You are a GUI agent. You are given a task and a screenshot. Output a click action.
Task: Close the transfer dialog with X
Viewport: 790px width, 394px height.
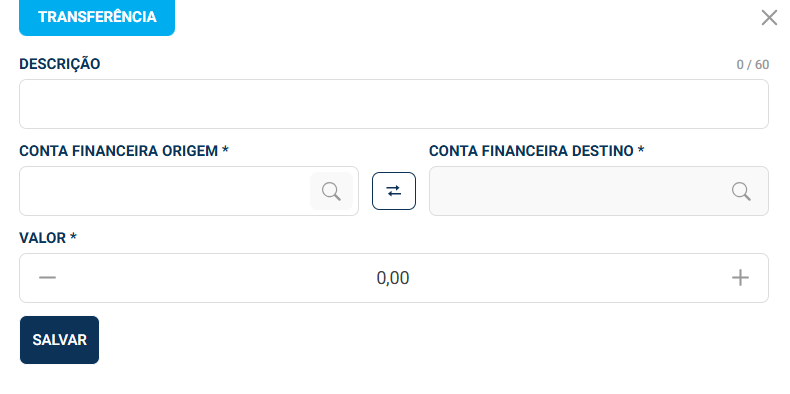pyautogui.click(x=769, y=18)
